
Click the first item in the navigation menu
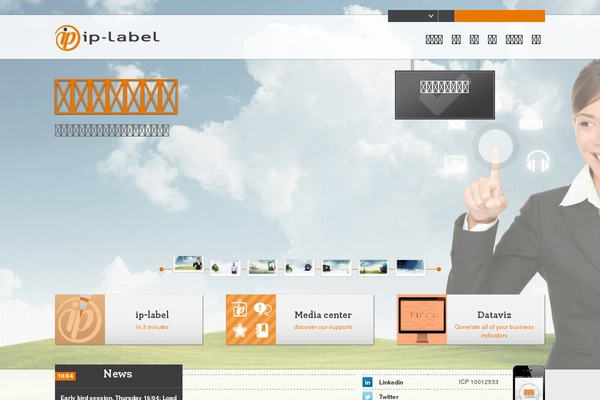click(x=434, y=40)
